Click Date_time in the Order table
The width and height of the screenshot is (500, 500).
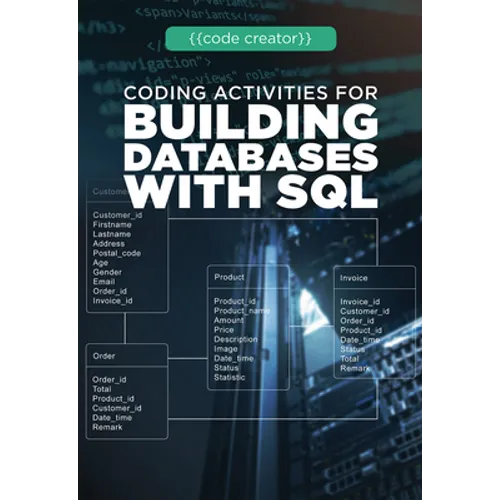(x=112, y=418)
